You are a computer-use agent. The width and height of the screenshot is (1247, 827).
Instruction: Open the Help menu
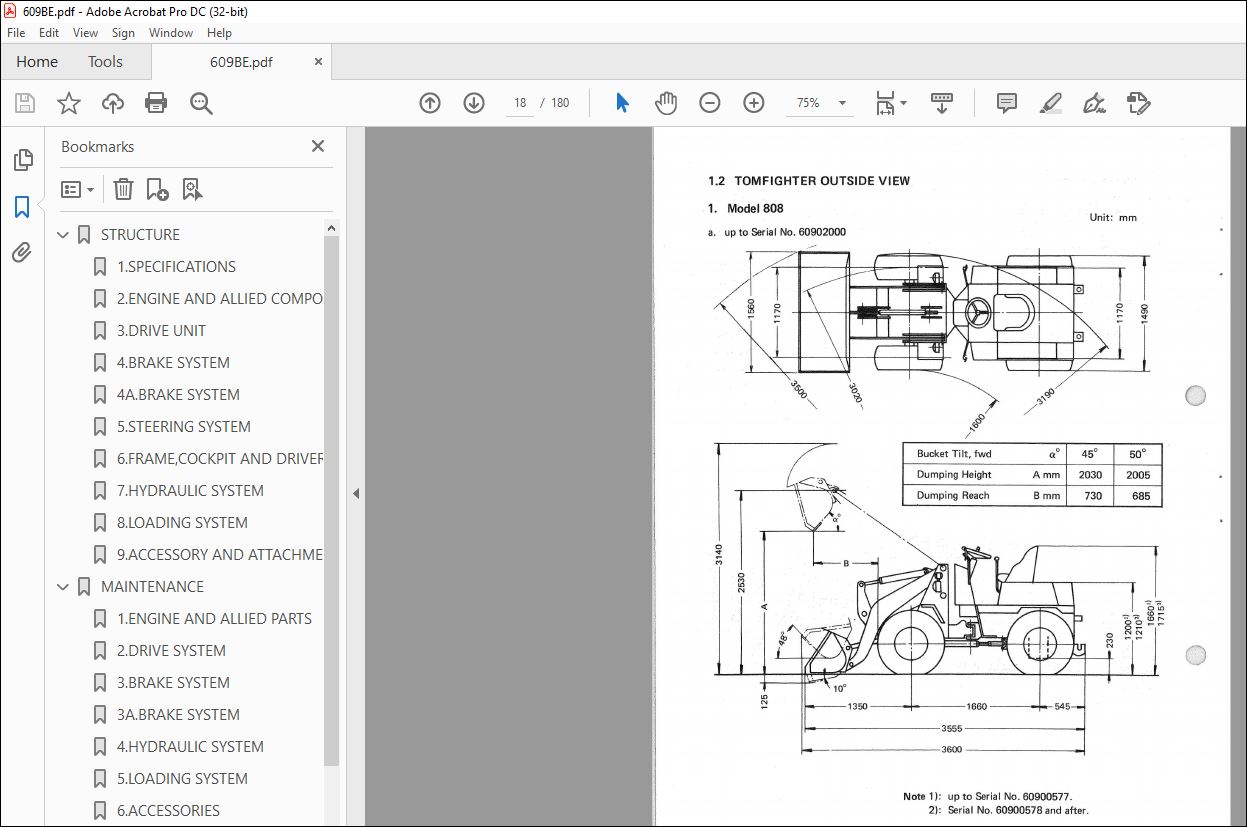(219, 33)
